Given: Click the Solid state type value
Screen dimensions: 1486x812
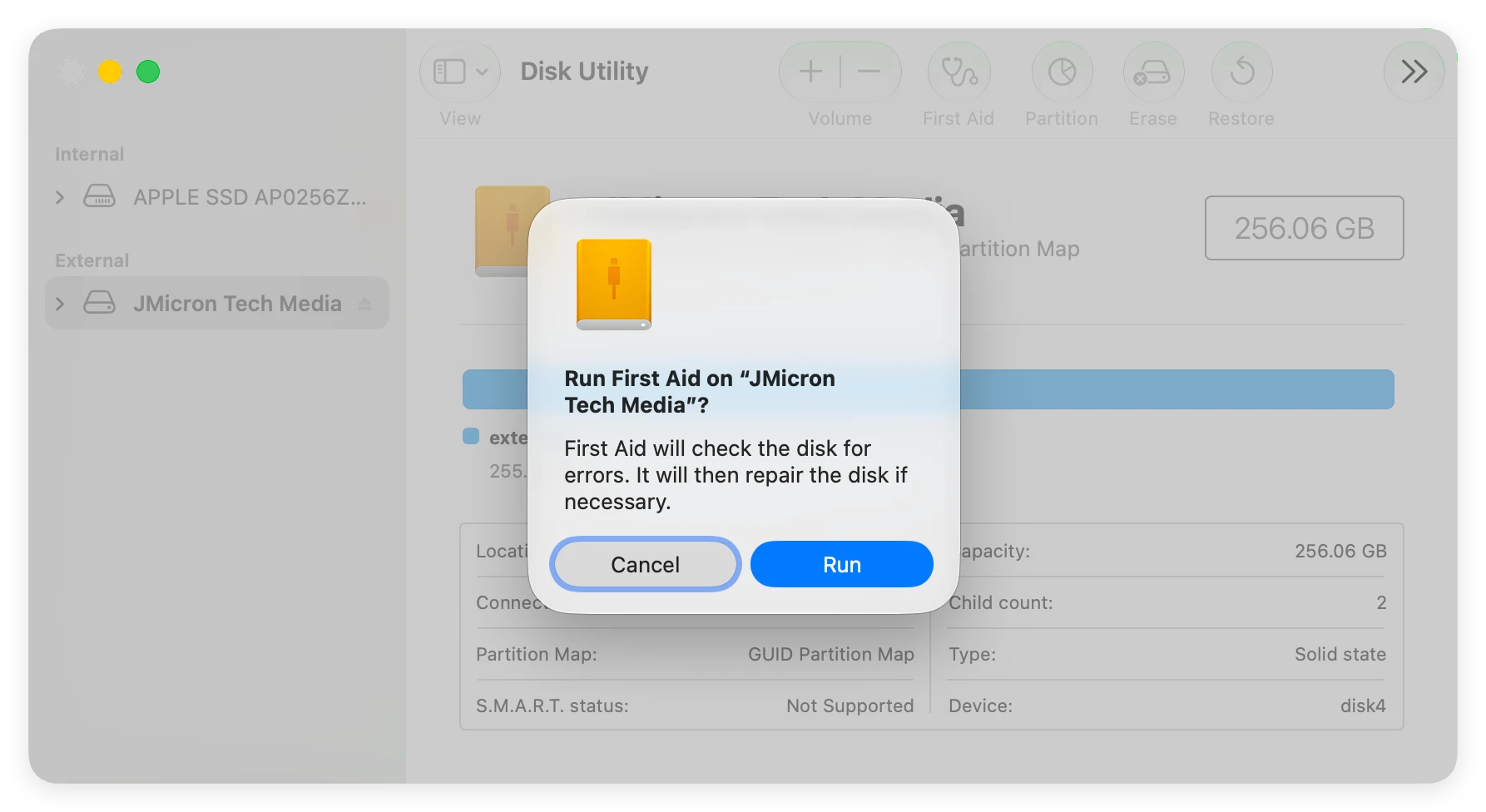Looking at the screenshot, I should (x=1340, y=654).
